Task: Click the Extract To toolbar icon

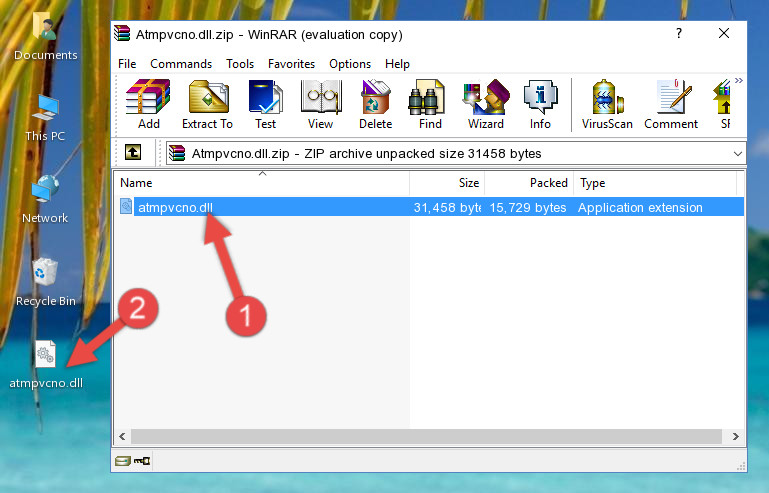Action: click(207, 104)
